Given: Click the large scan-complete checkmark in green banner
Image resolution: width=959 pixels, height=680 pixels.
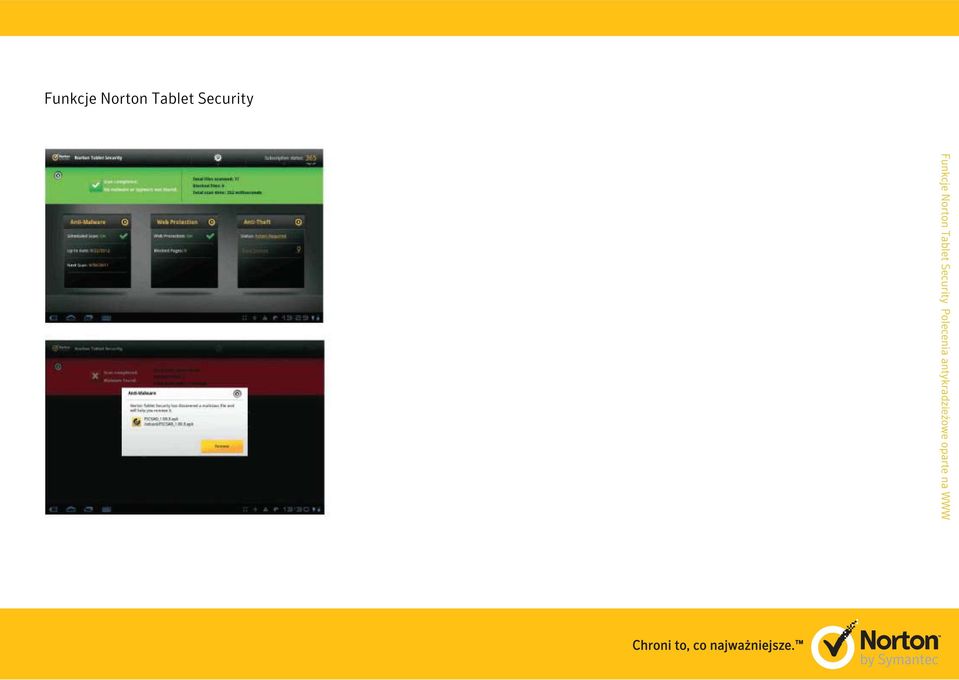Looking at the screenshot, I should pyautogui.click(x=95, y=185).
